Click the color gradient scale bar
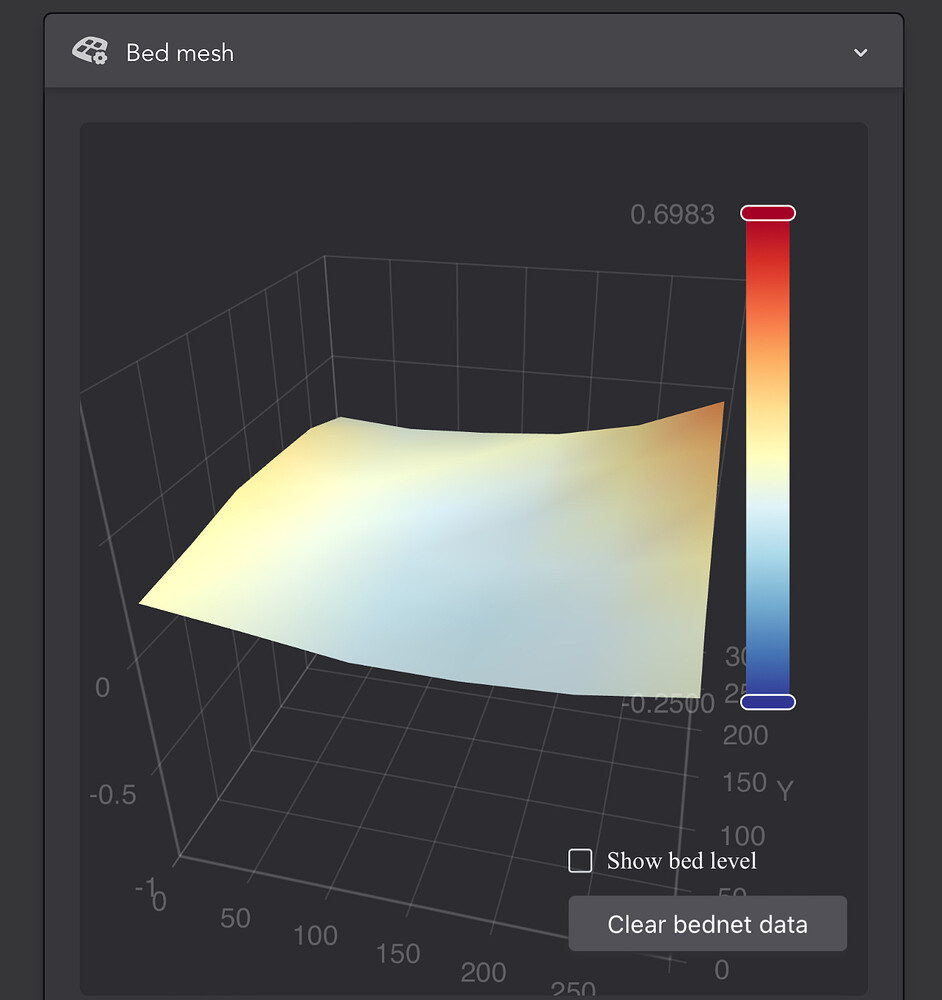942x1000 pixels. pos(768,457)
